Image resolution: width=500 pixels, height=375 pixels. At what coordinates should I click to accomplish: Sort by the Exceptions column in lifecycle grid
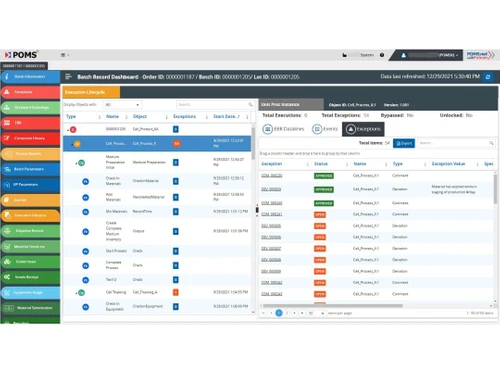tap(184, 117)
